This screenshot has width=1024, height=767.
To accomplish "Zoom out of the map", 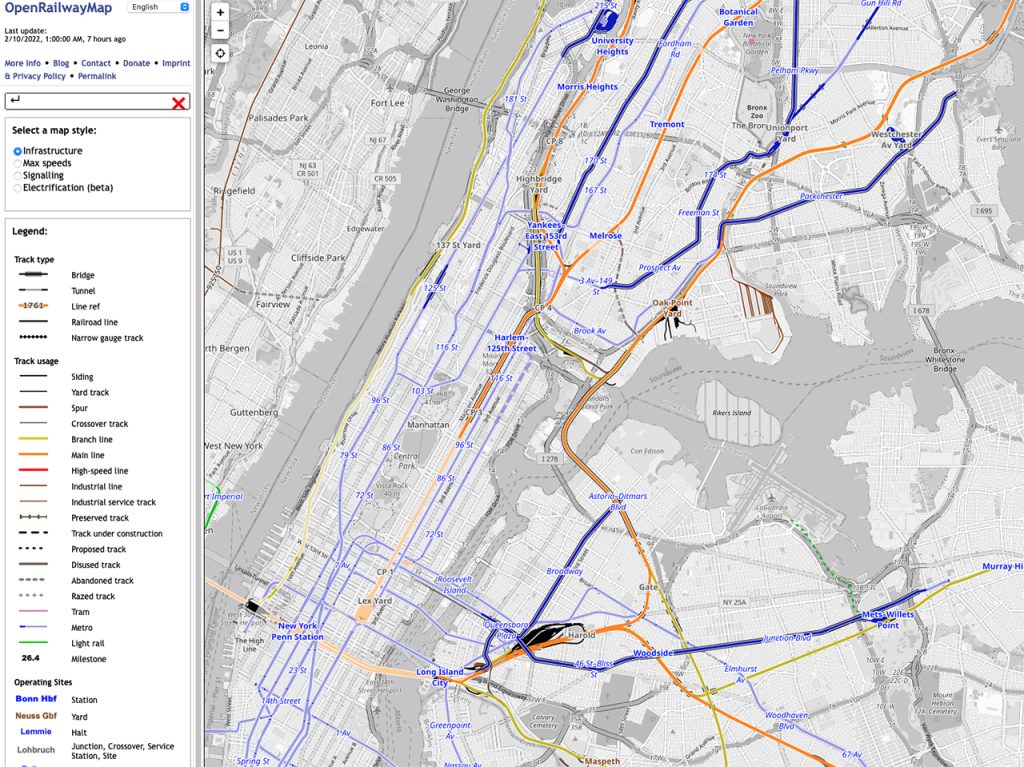I will 220,31.
